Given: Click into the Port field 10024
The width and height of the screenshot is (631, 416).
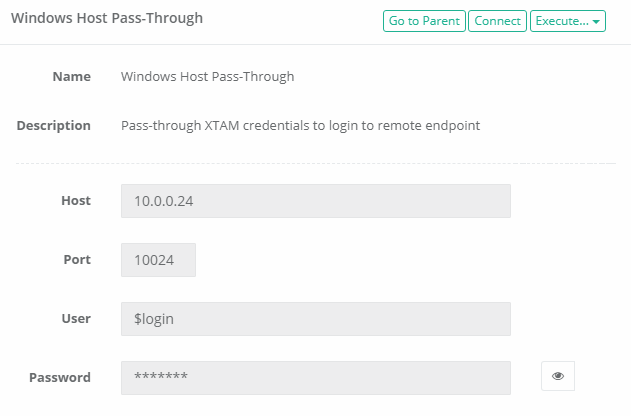Looking at the screenshot, I should (x=158, y=260).
